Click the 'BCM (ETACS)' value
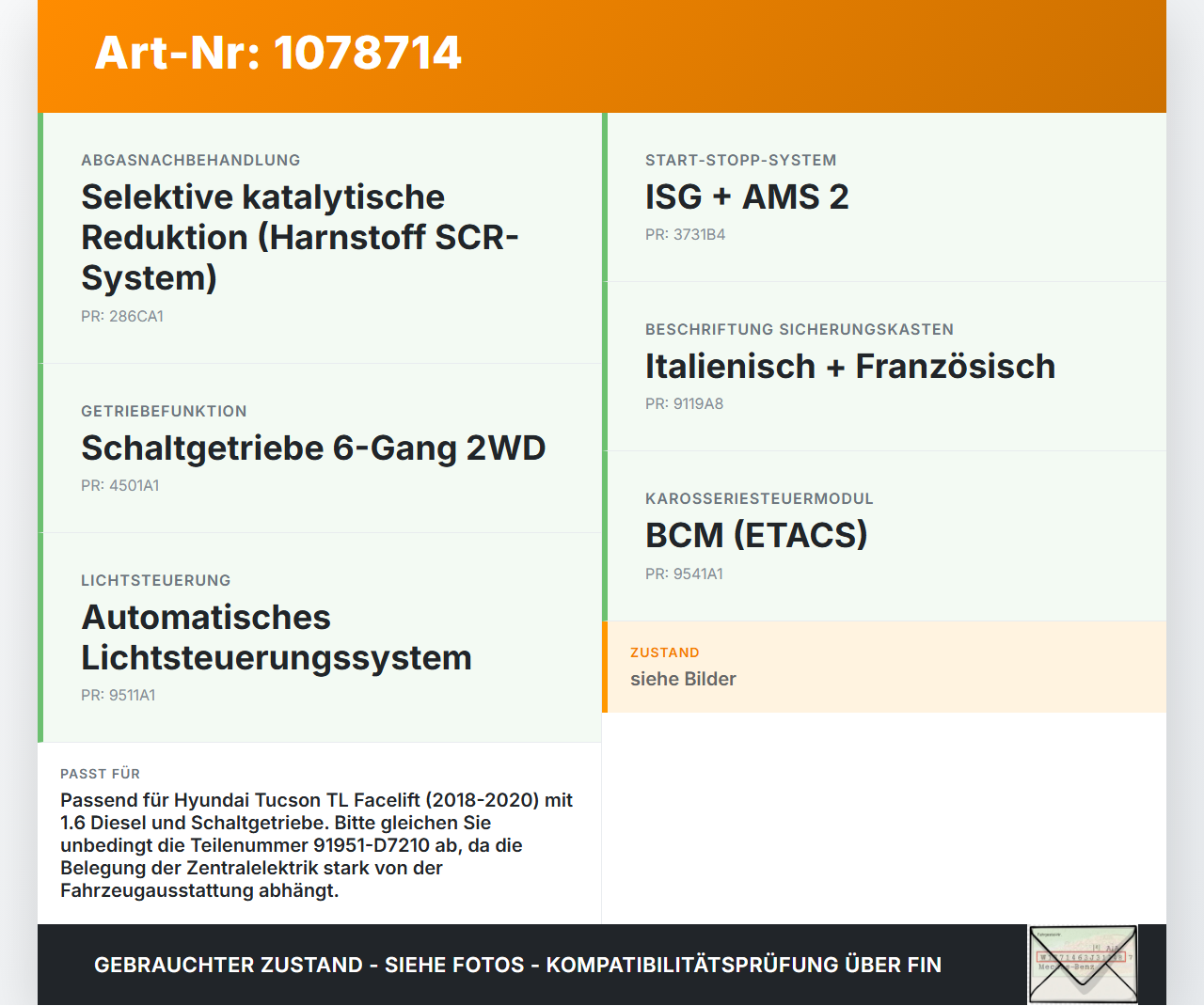 pos(756,535)
